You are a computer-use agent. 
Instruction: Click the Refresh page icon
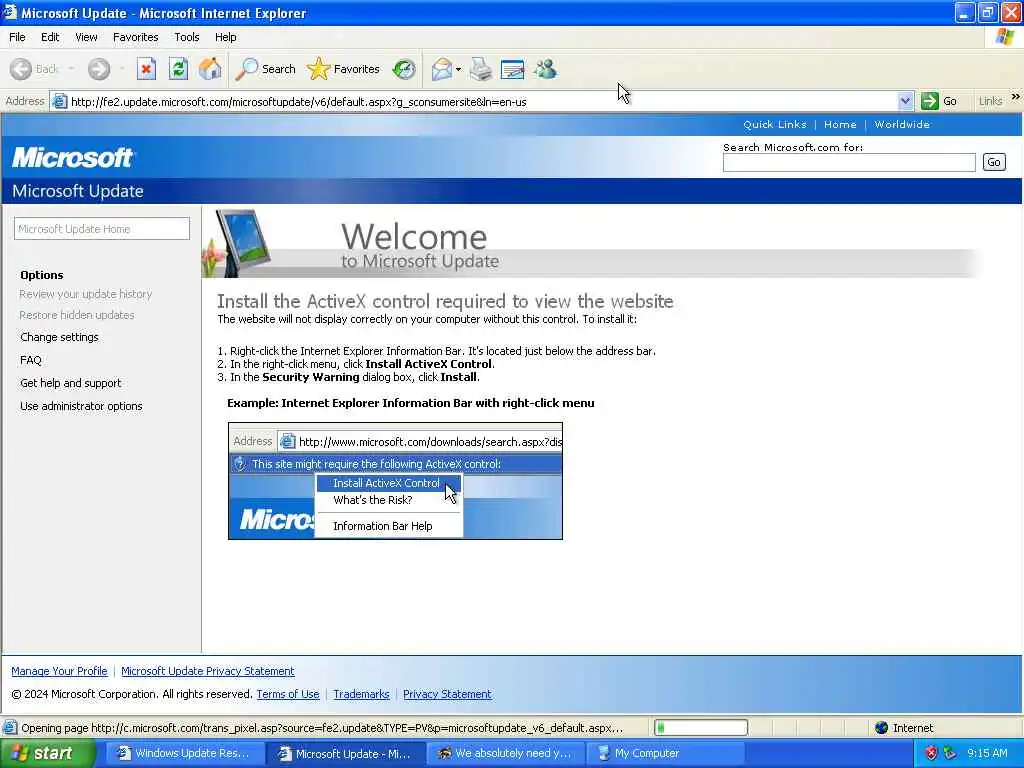click(x=178, y=69)
